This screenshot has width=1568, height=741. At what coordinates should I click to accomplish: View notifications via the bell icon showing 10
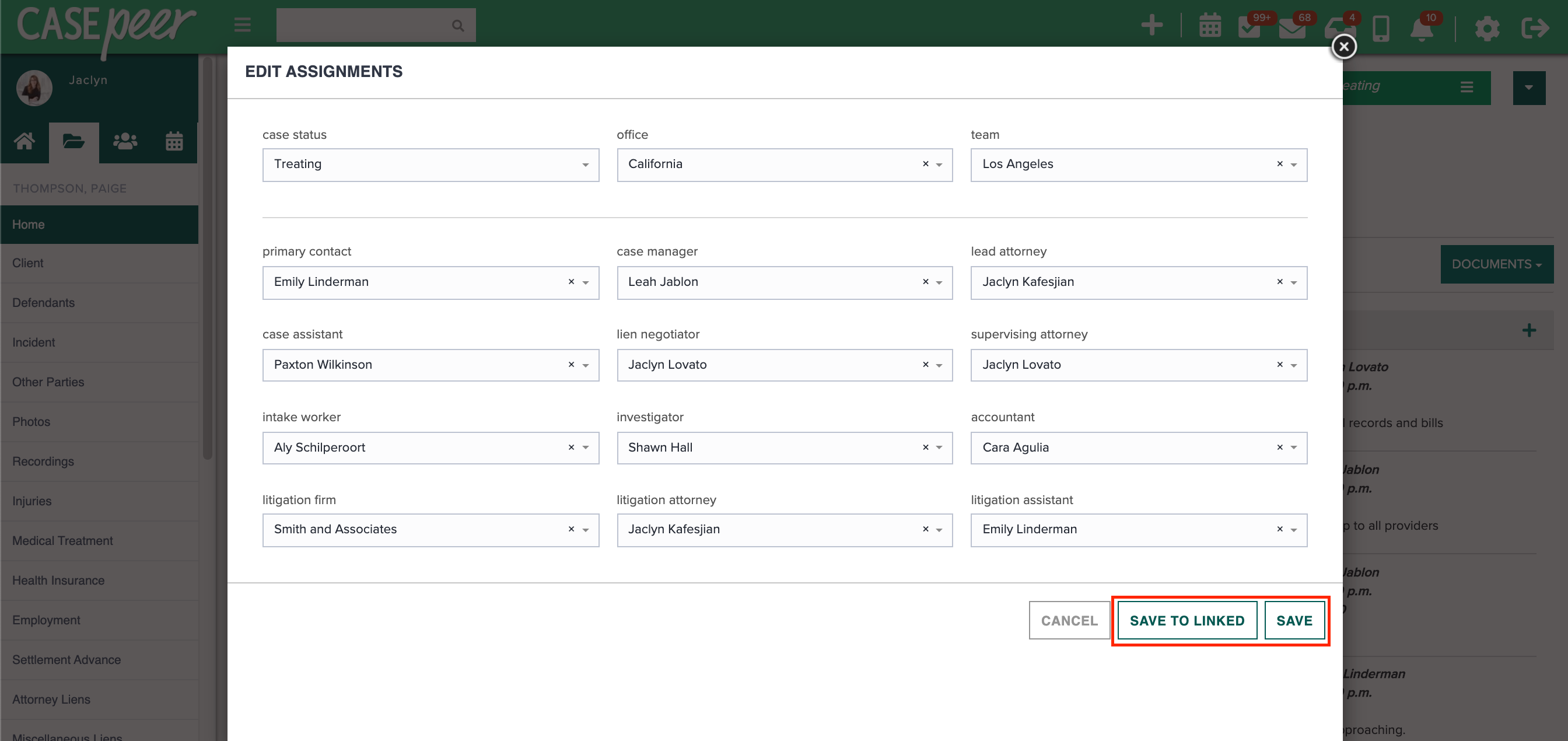point(1423,27)
